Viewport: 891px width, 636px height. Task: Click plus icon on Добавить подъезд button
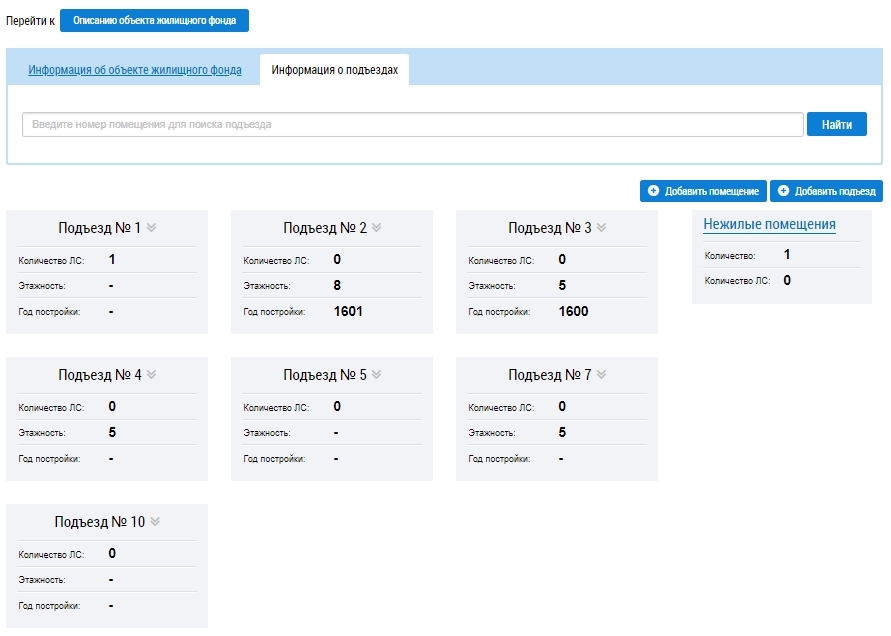click(x=783, y=191)
